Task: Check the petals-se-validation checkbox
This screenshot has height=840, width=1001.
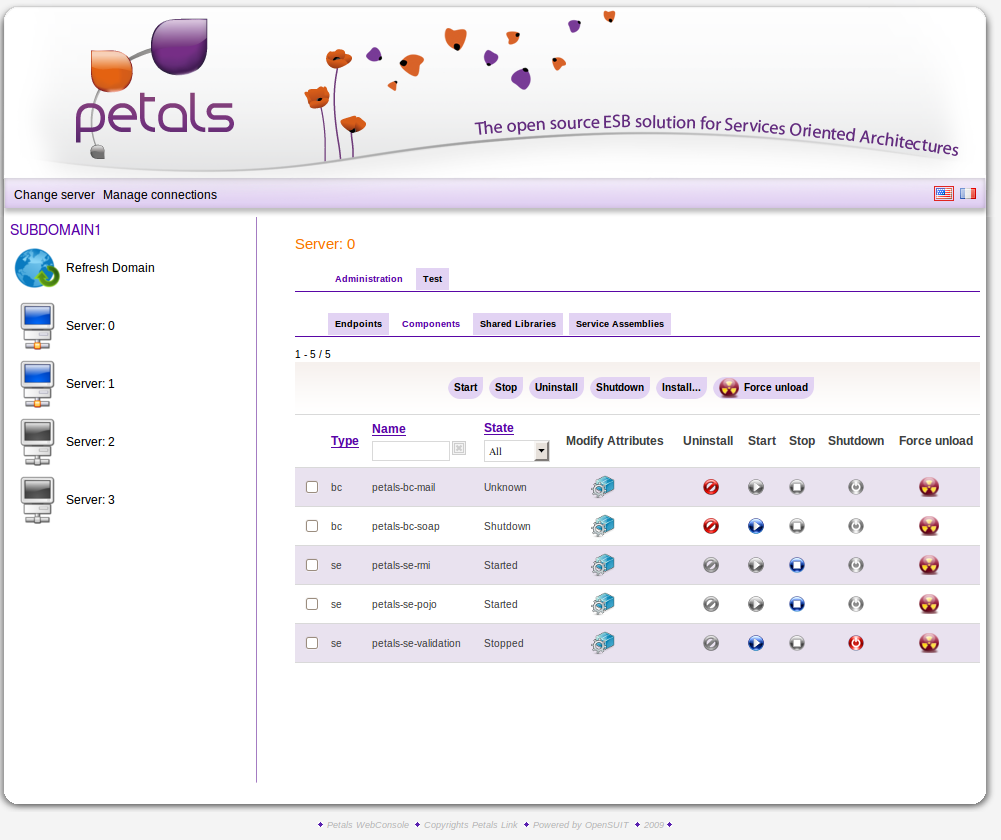Action: [x=312, y=643]
